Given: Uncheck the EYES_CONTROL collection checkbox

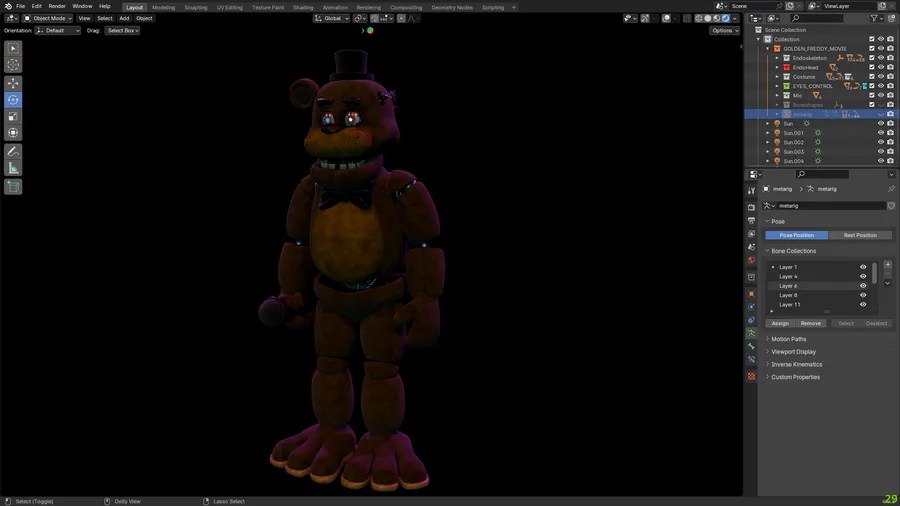Looking at the screenshot, I should tap(871, 86).
